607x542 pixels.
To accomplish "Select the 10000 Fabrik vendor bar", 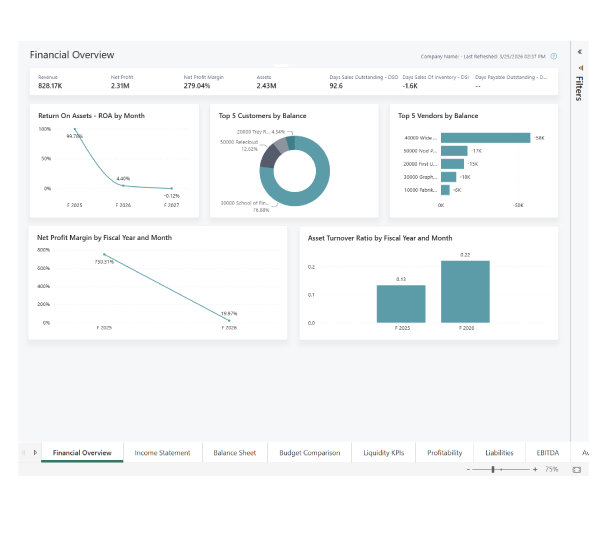I will pos(445,190).
